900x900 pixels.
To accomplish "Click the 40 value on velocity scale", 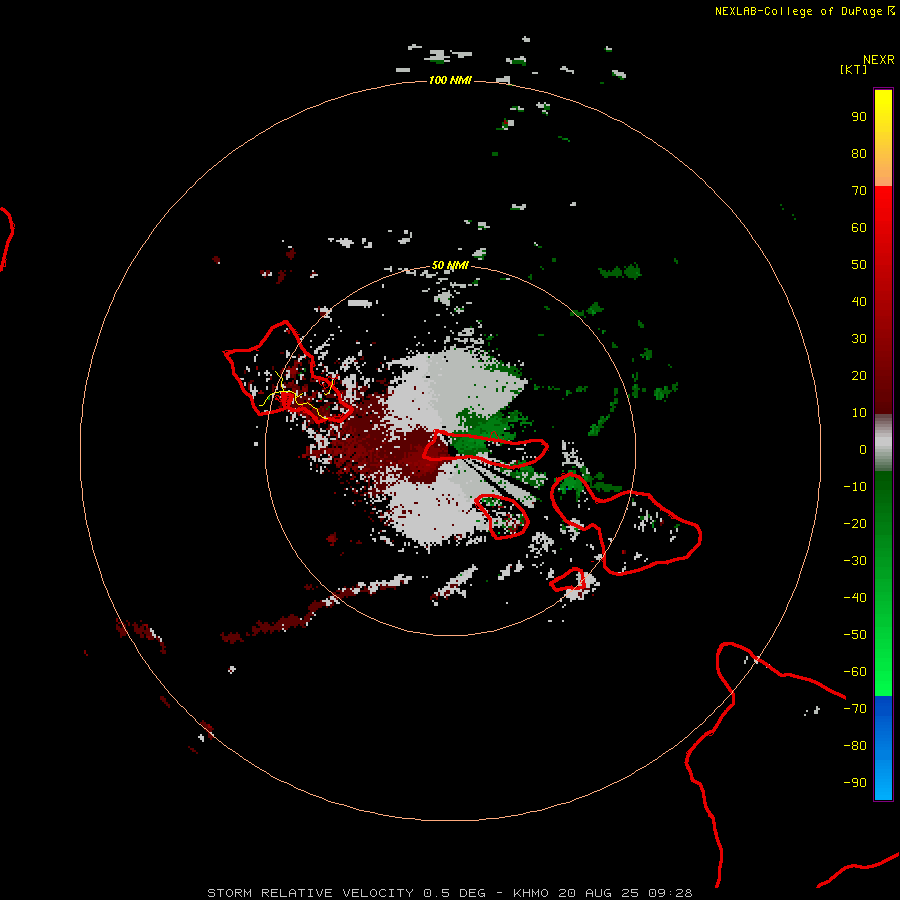I will click(859, 301).
